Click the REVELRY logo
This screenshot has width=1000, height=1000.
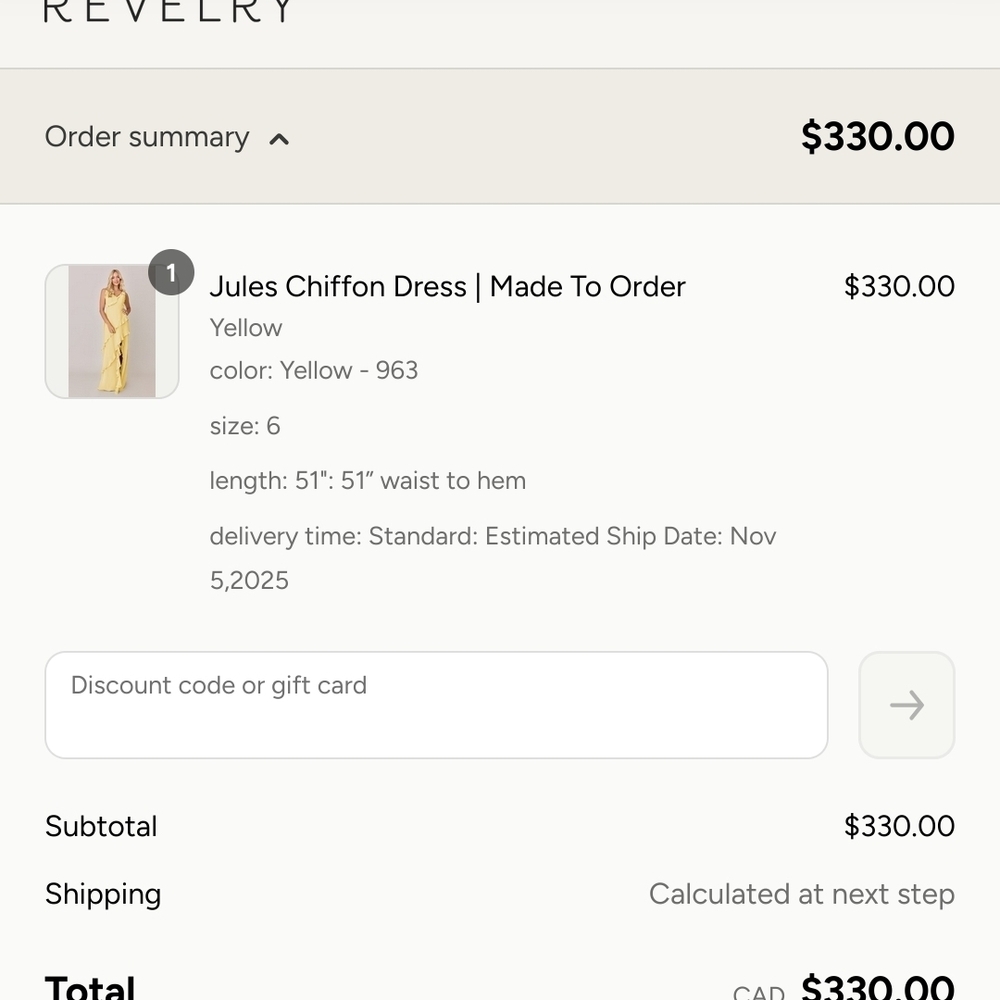pos(168,10)
